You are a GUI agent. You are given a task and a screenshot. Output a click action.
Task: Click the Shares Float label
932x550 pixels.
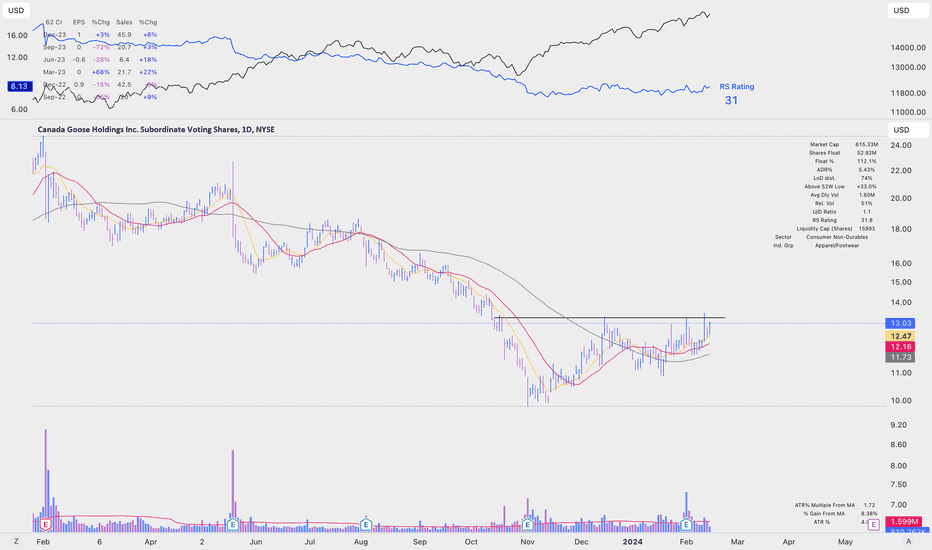point(824,153)
